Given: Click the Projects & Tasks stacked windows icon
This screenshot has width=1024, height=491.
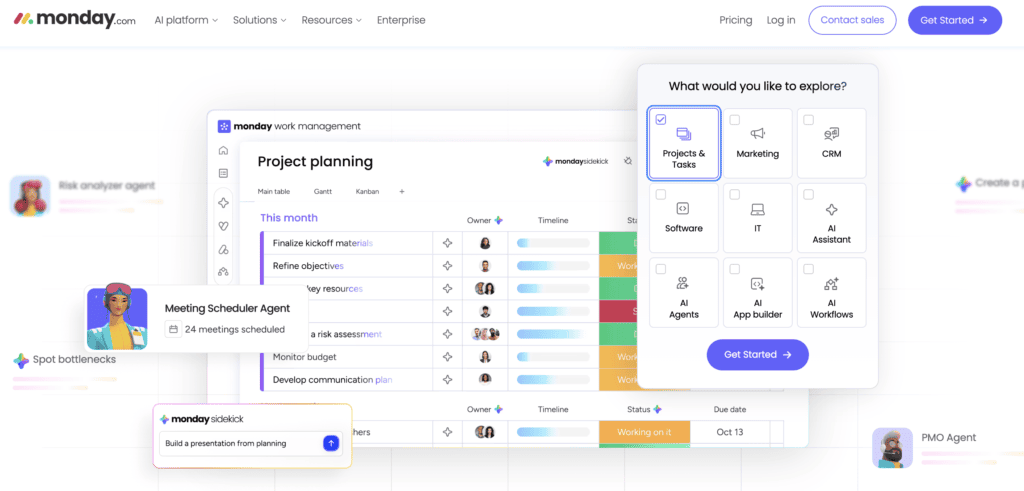Looking at the screenshot, I should click(x=684, y=135).
